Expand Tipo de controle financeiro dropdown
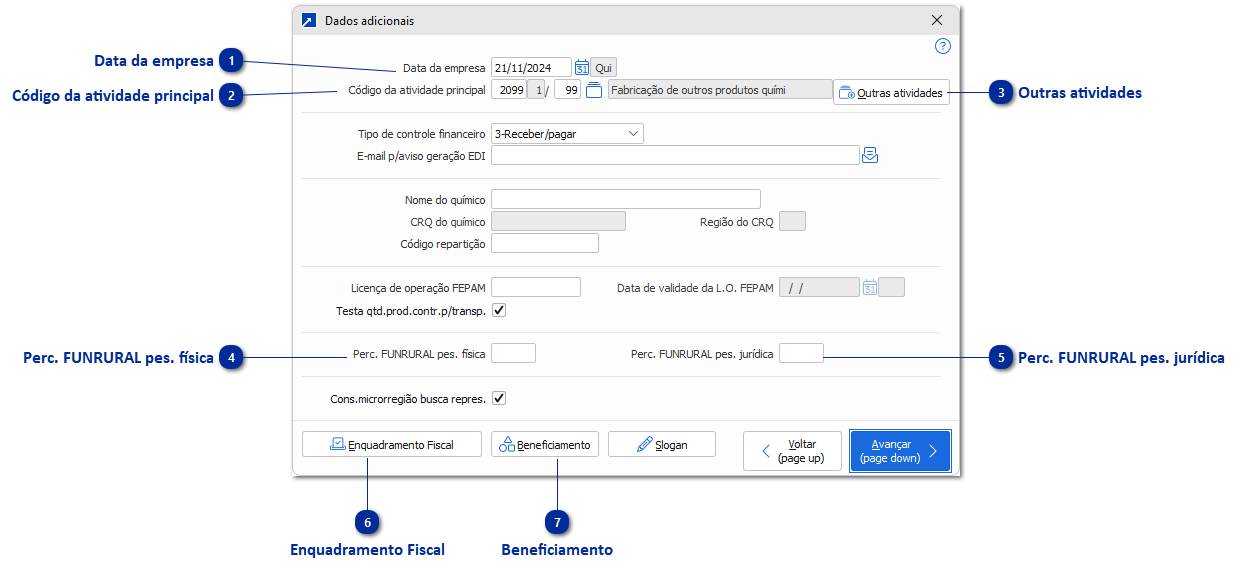Image resolution: width=1241 pixels, height=576 pixels. [633, 133]
